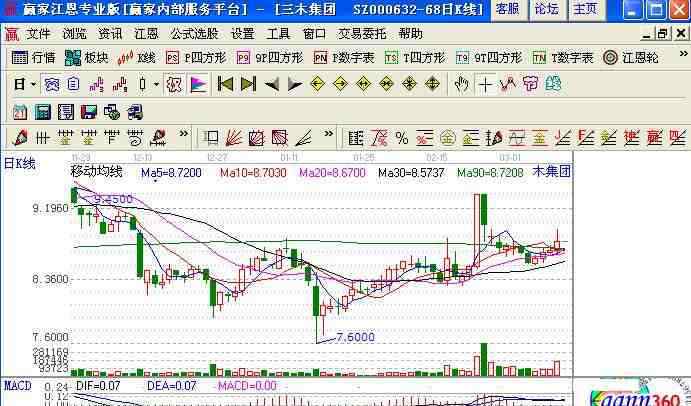Screen dimensions: 691x406
Task: Open the 文件 menu
Action: tap(38, 34)
